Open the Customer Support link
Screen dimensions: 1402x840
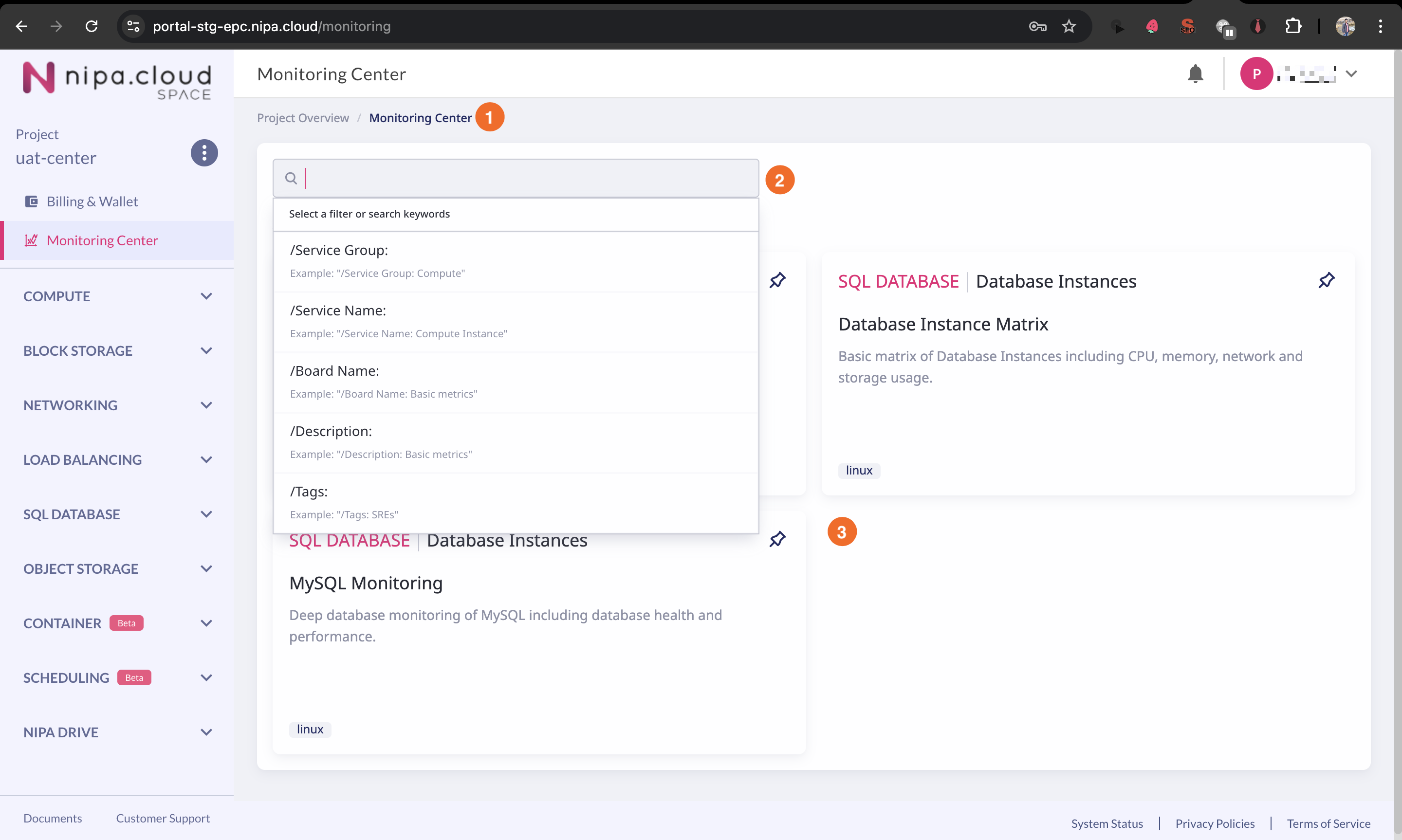click(163, 818)
